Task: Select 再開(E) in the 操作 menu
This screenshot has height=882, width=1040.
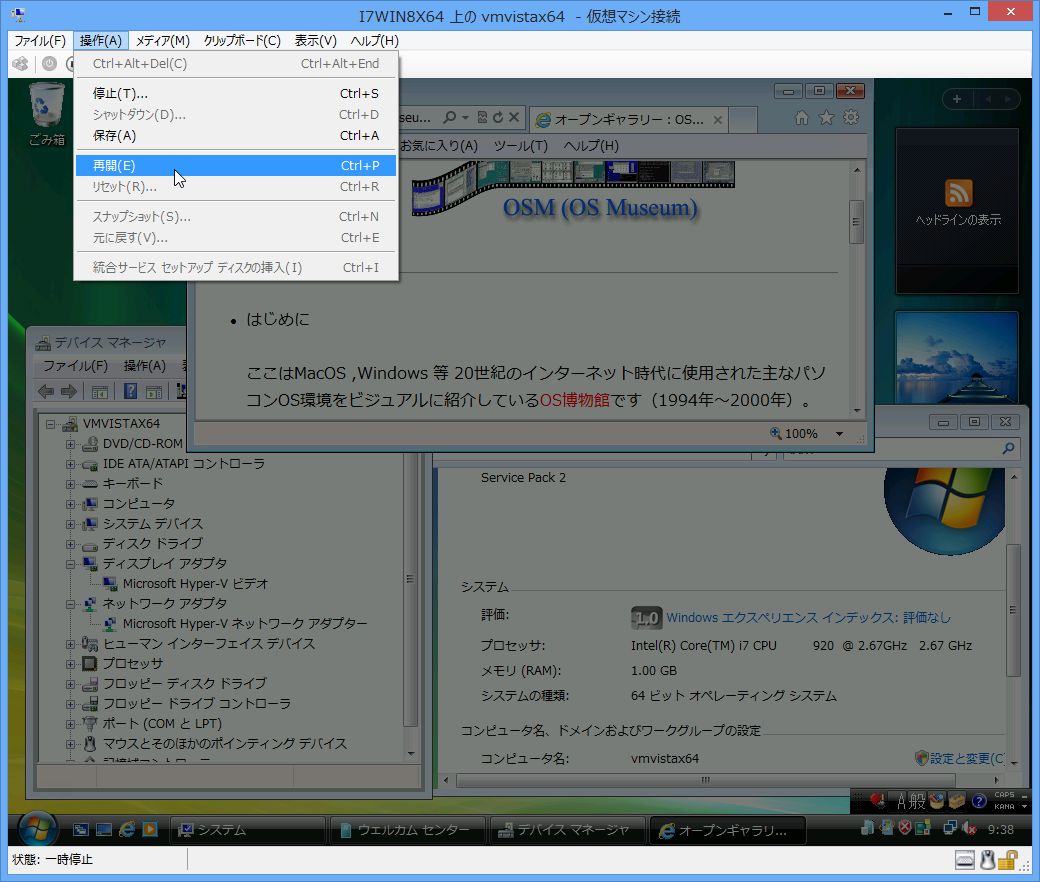Action: point(235,166)
